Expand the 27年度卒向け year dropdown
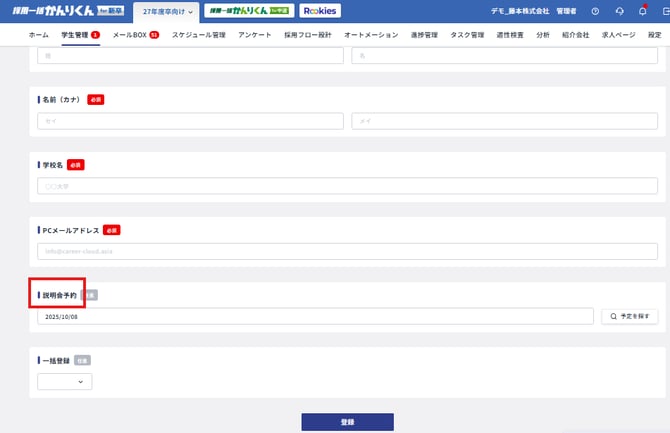670x433 pixels. coord(167,11)
